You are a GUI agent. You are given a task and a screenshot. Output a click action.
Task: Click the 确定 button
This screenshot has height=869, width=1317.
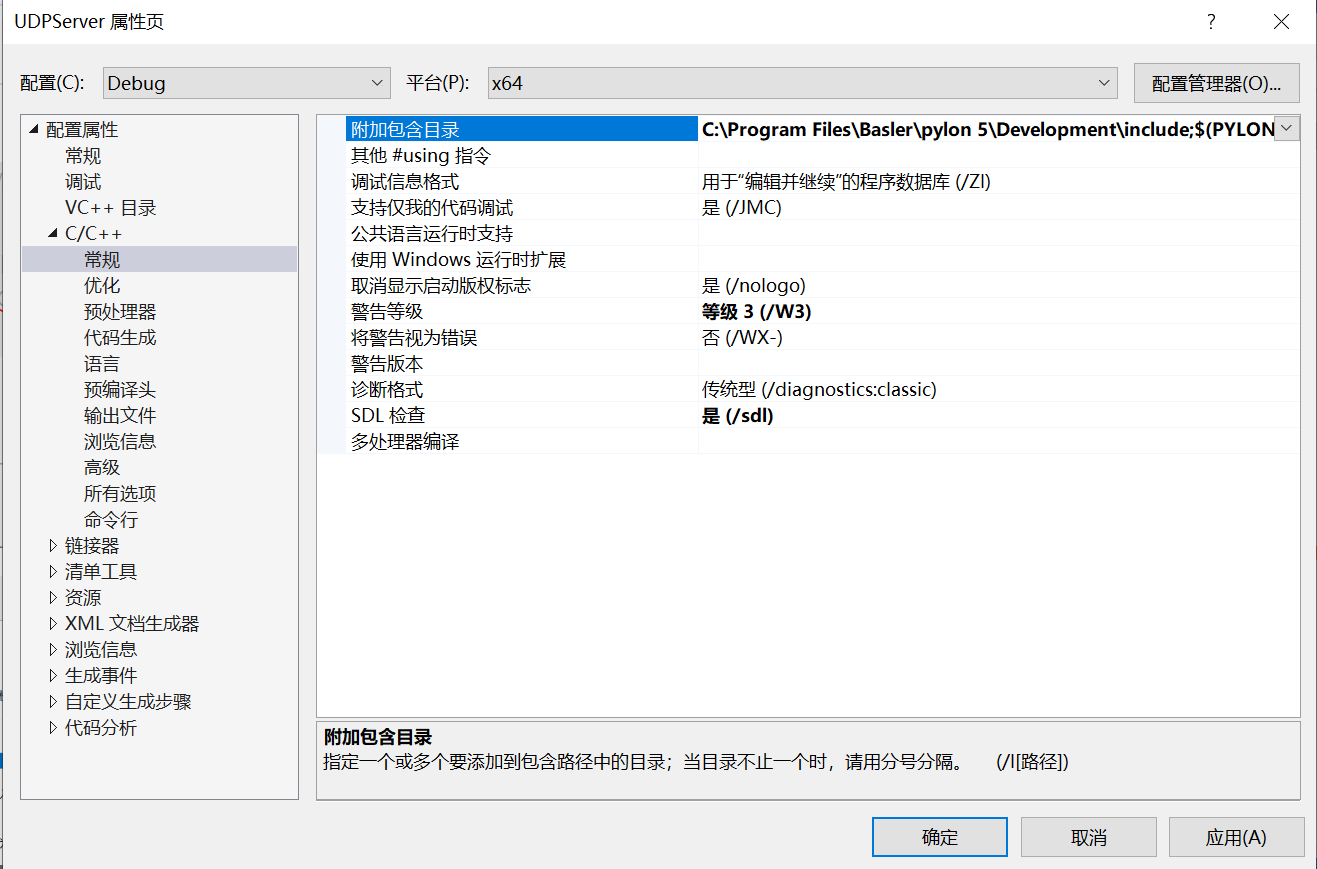tap(939, 837)
